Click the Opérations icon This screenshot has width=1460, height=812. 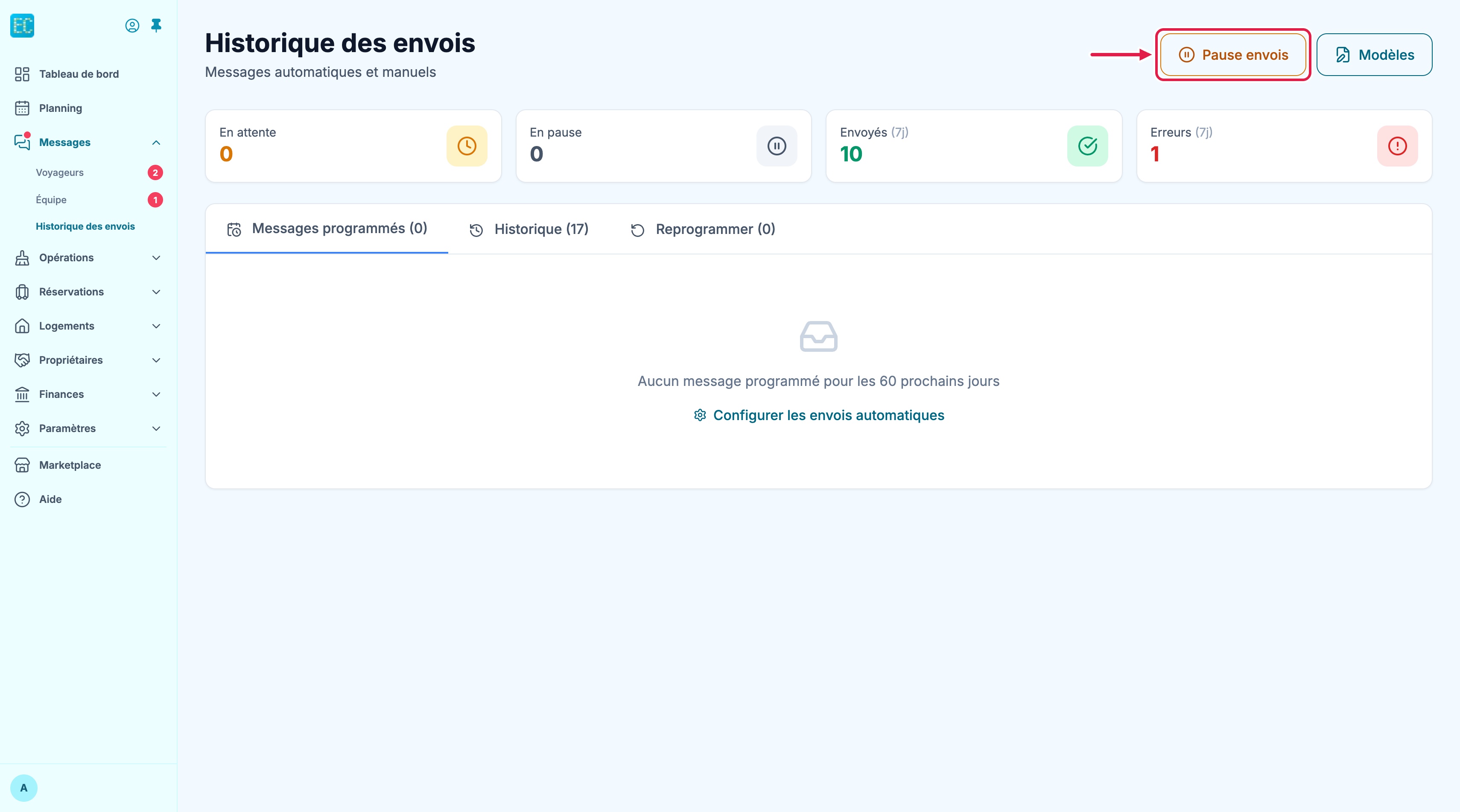[22, 258]
